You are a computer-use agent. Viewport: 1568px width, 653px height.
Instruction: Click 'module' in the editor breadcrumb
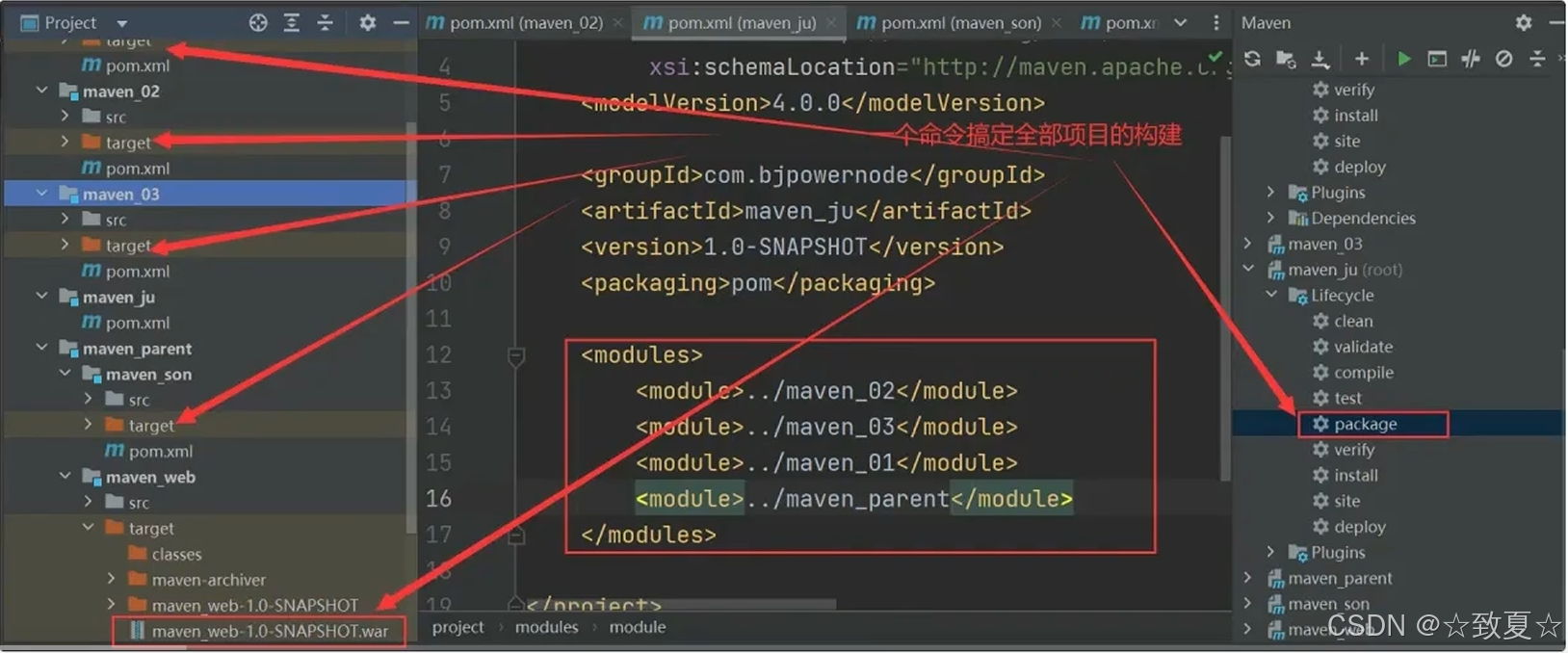pos(637,627)
